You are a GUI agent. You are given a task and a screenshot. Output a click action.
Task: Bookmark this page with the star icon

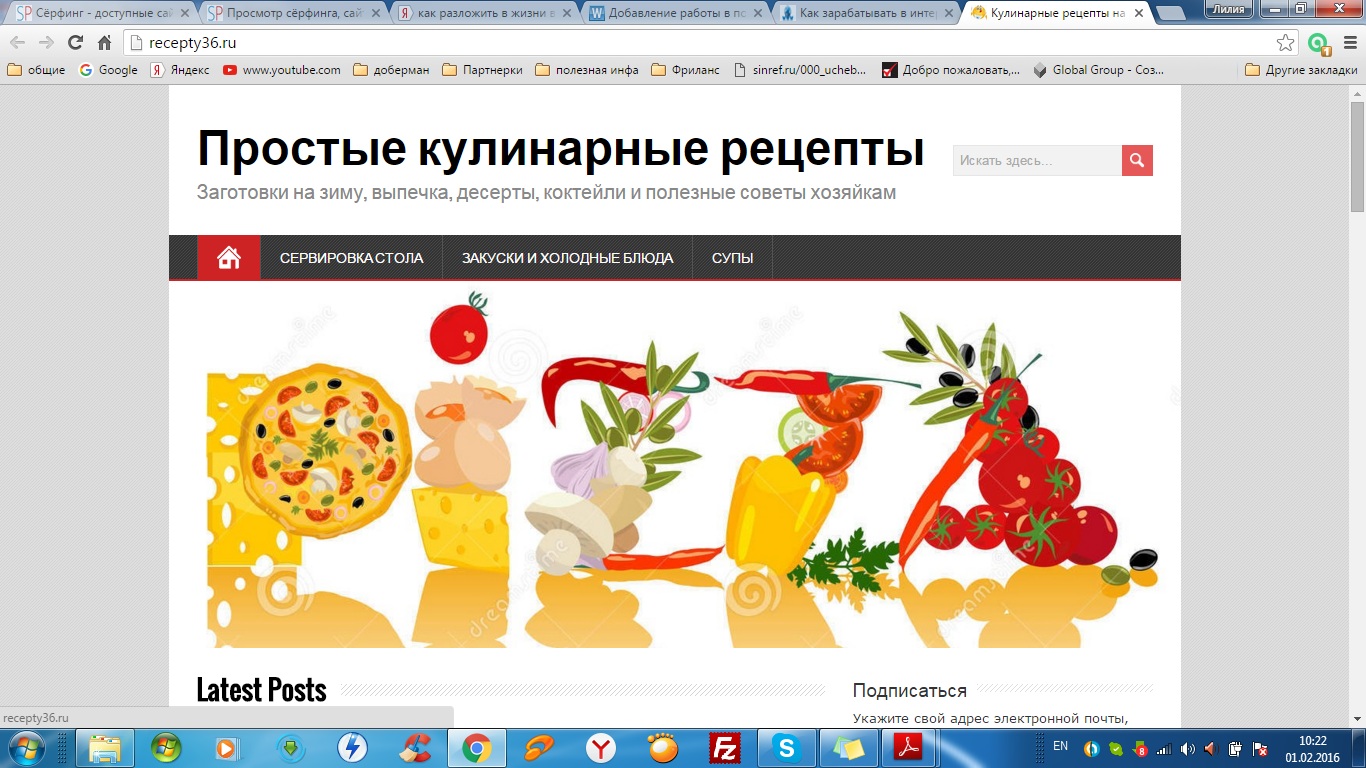tap(1286, 43)
